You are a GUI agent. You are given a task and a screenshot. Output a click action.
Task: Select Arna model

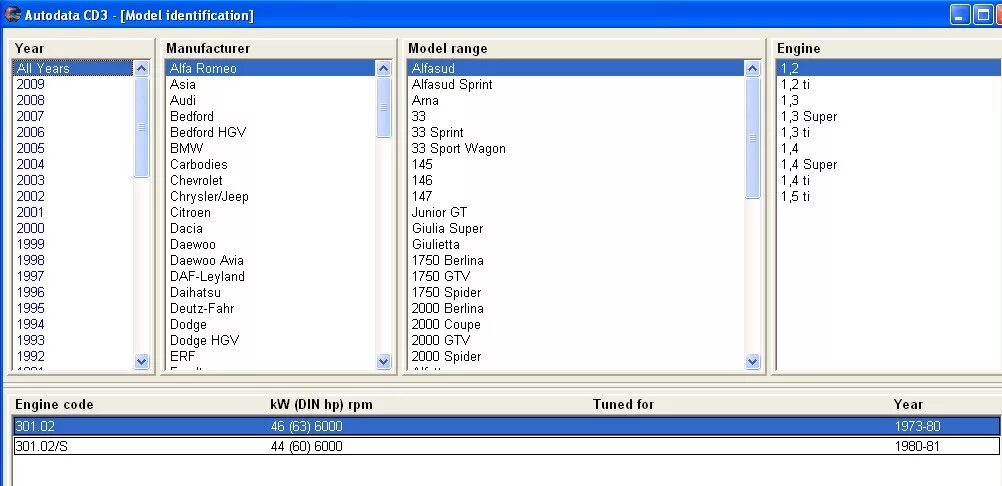pyautogui.click(x=425, y=100)
